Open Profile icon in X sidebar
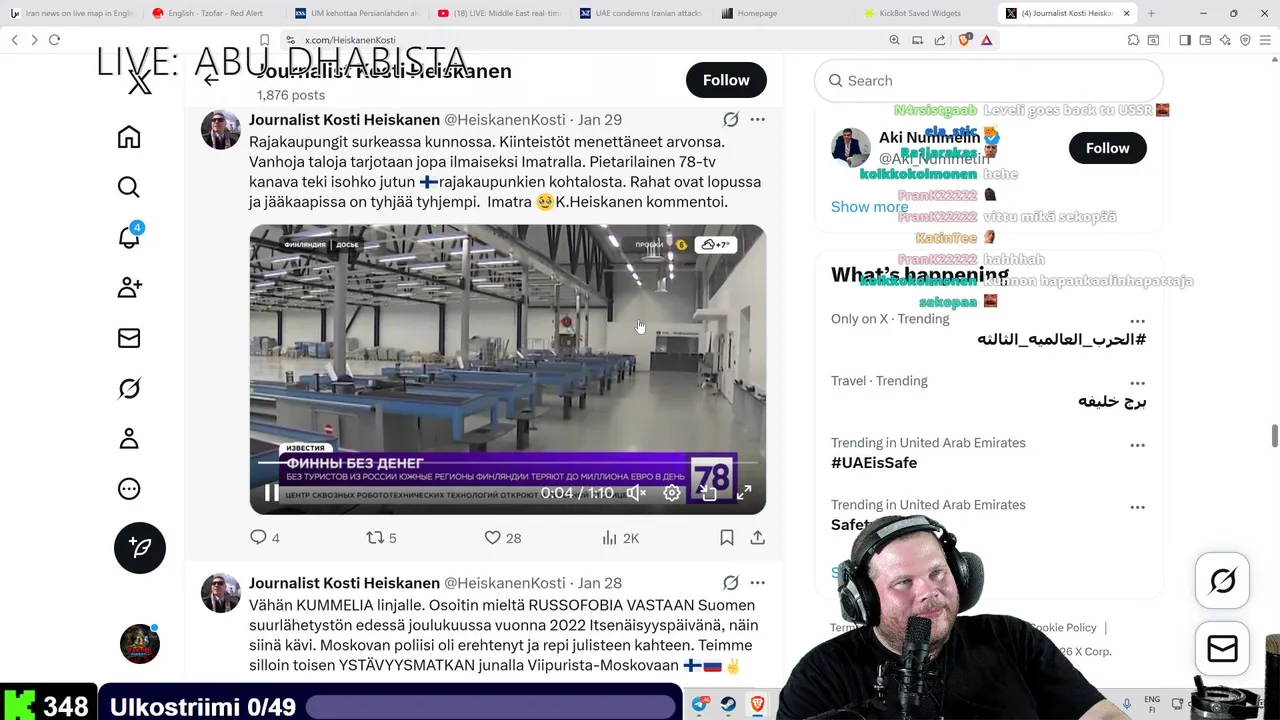Screen dimensions: 1280x720 (x=129, y=438)
